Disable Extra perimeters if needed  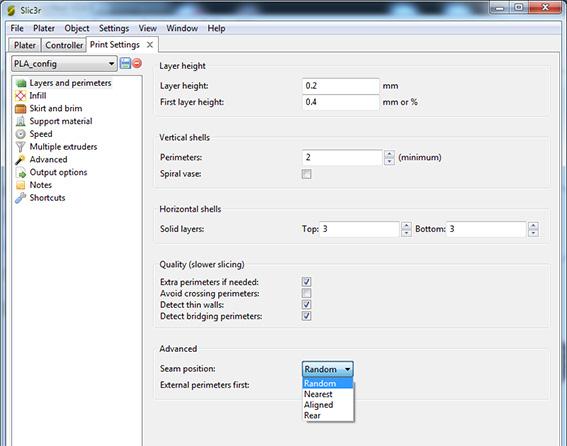click(306, 282)
